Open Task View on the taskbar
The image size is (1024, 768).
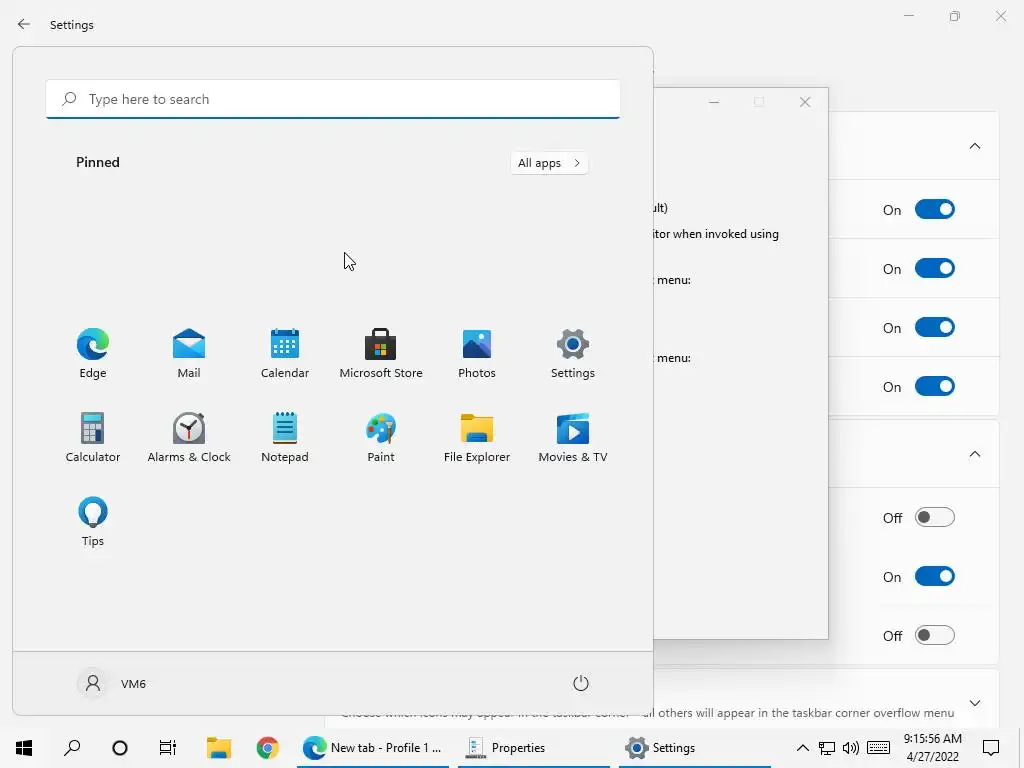pyautogui.click(x=168, y=748)
